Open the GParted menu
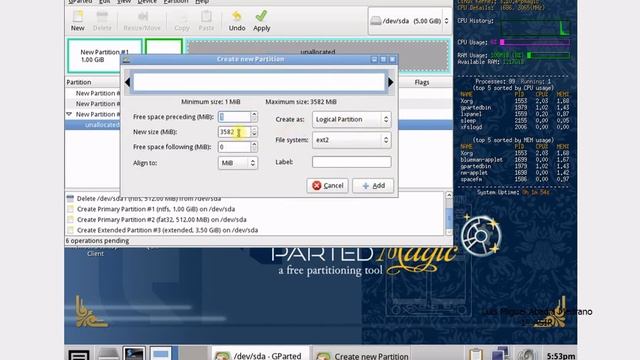This screenshot has height=360, width=640. [x=80, y=2]
